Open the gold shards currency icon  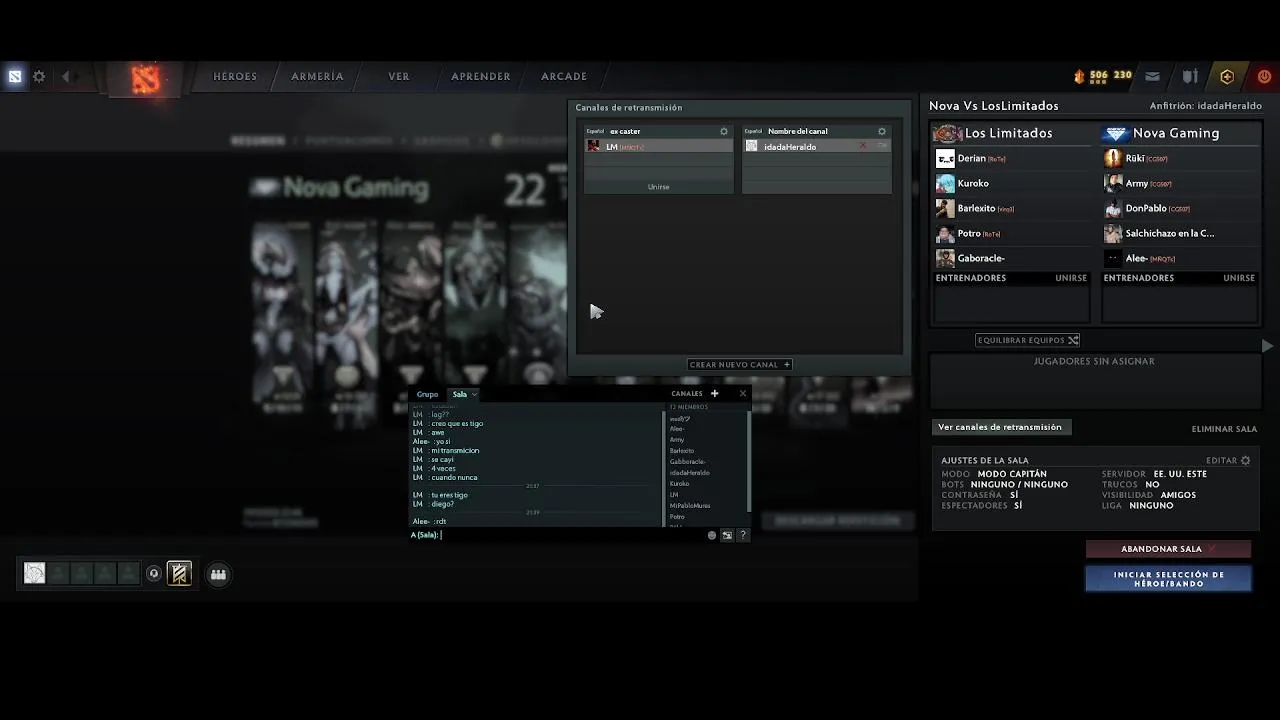1079,76
